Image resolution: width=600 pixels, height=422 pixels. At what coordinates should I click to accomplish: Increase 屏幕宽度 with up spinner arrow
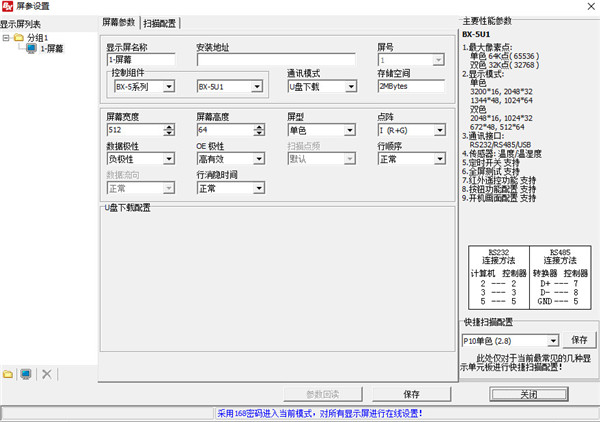[169, 127]
